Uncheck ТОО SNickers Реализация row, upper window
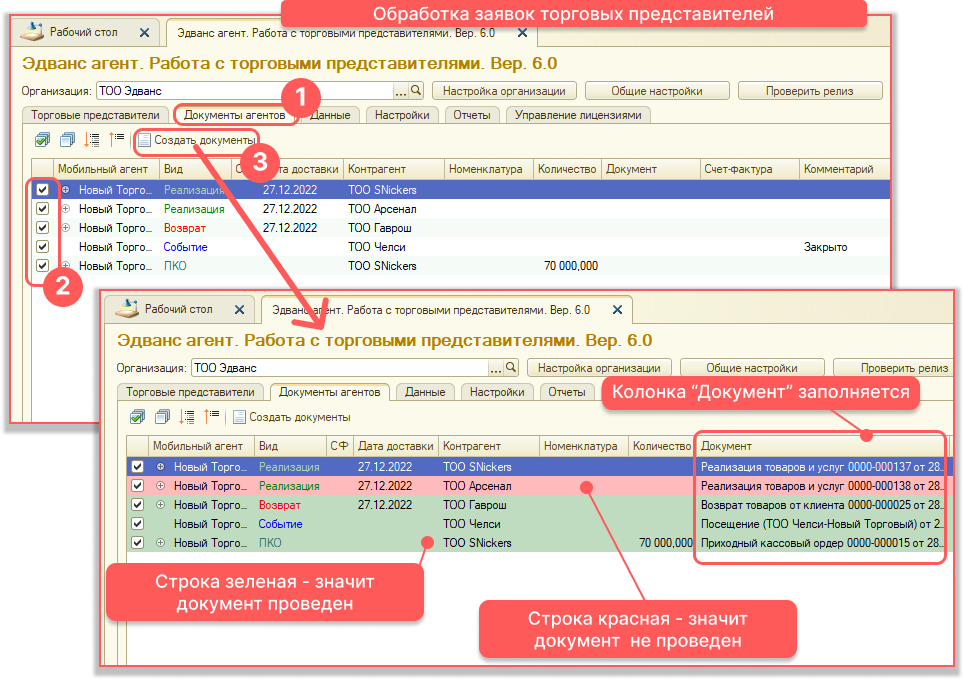 42,189
